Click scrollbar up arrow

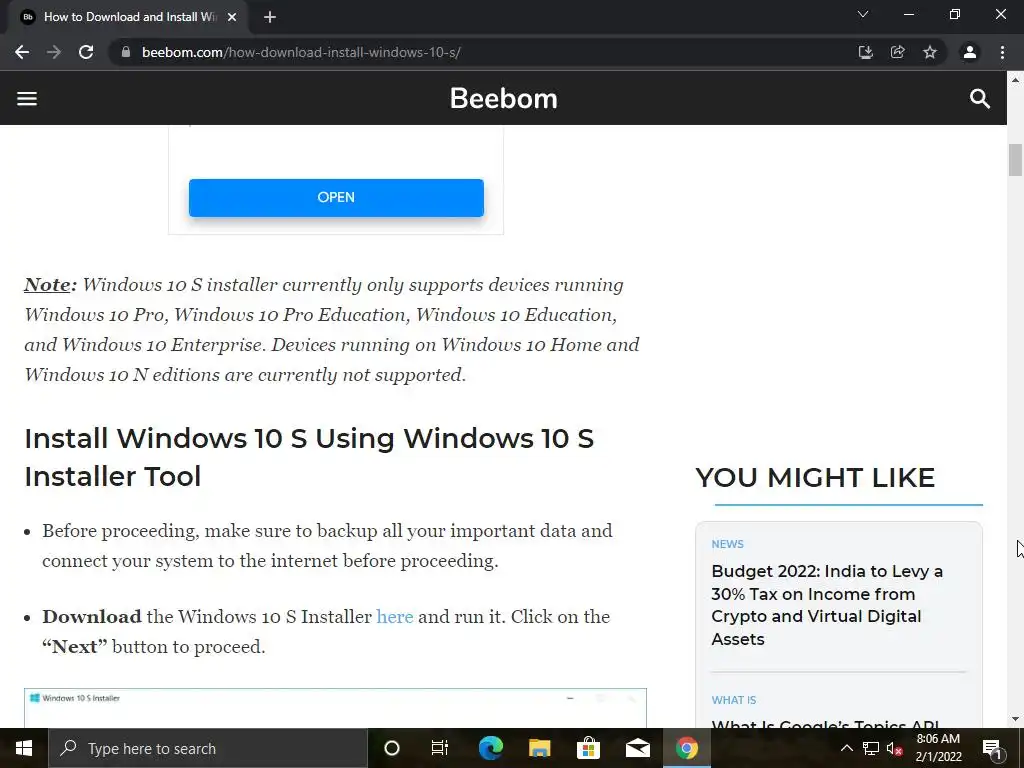click(x=1015, y=80)
